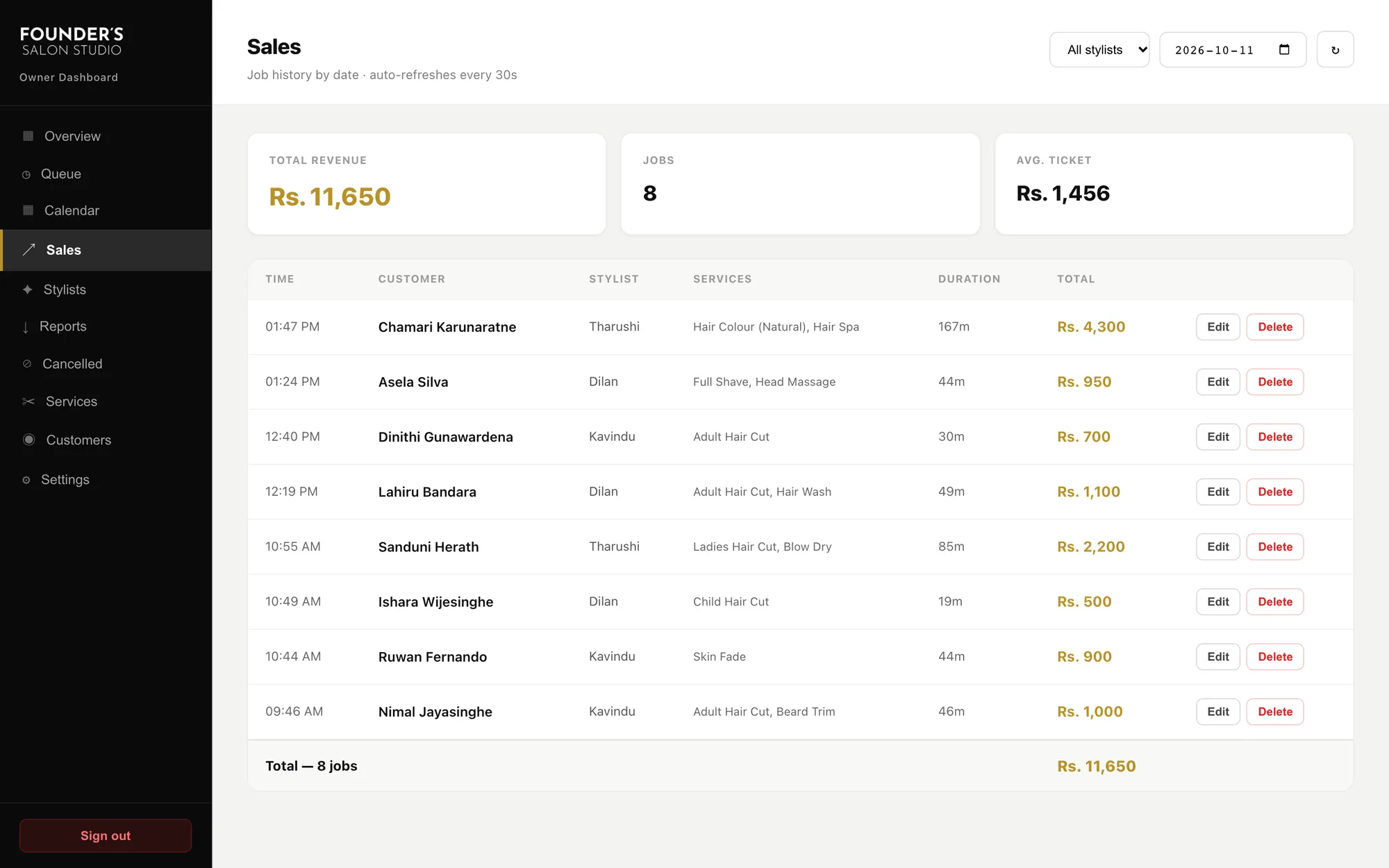Delete the Nimal Jayasinghe job
Screen dimensions: 1389x868
1275,712
